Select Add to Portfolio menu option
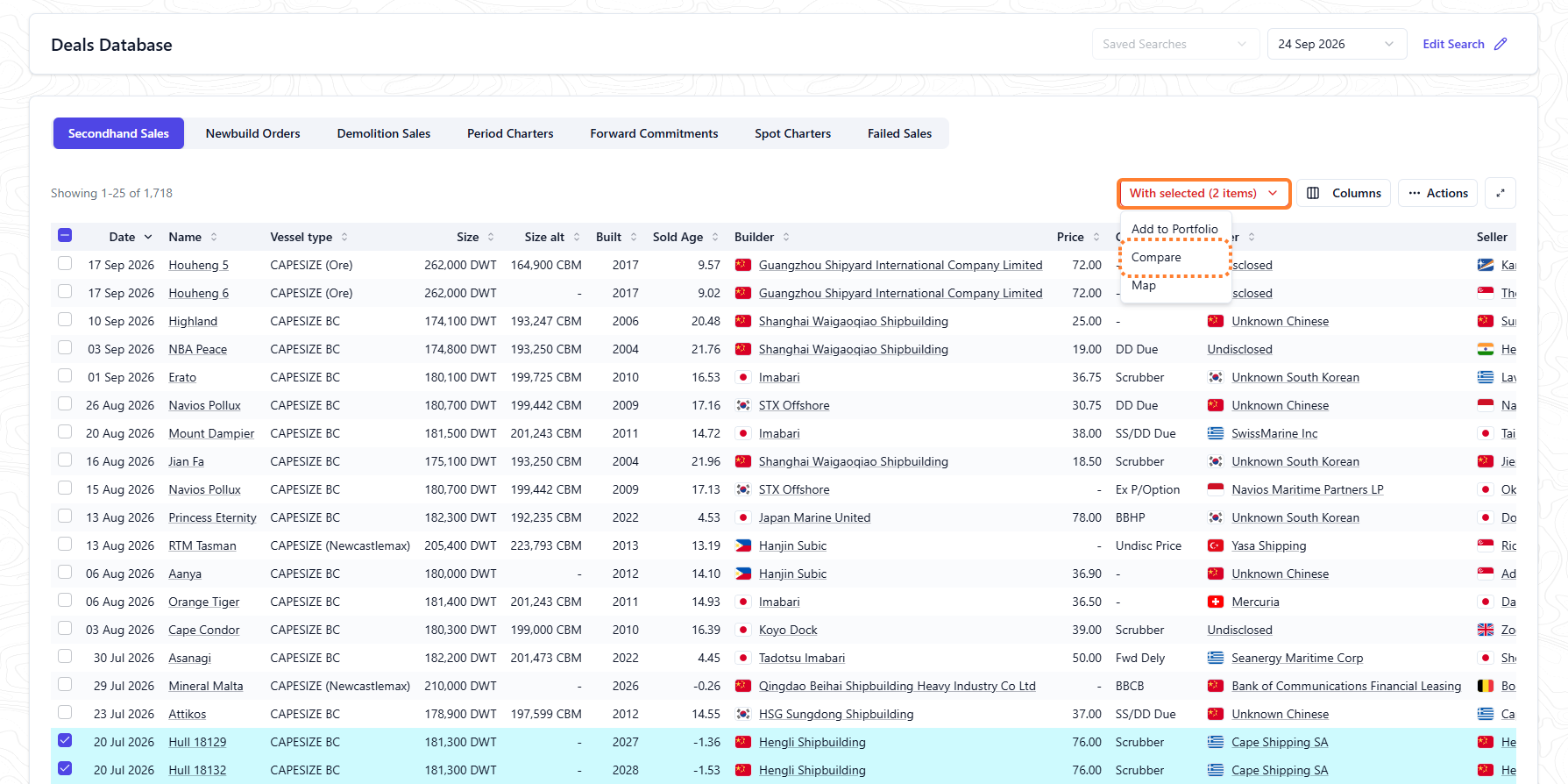Image resolution: width=1568 pixels, height=784 pixels. pyautogui.click(x=1174, y=229)
